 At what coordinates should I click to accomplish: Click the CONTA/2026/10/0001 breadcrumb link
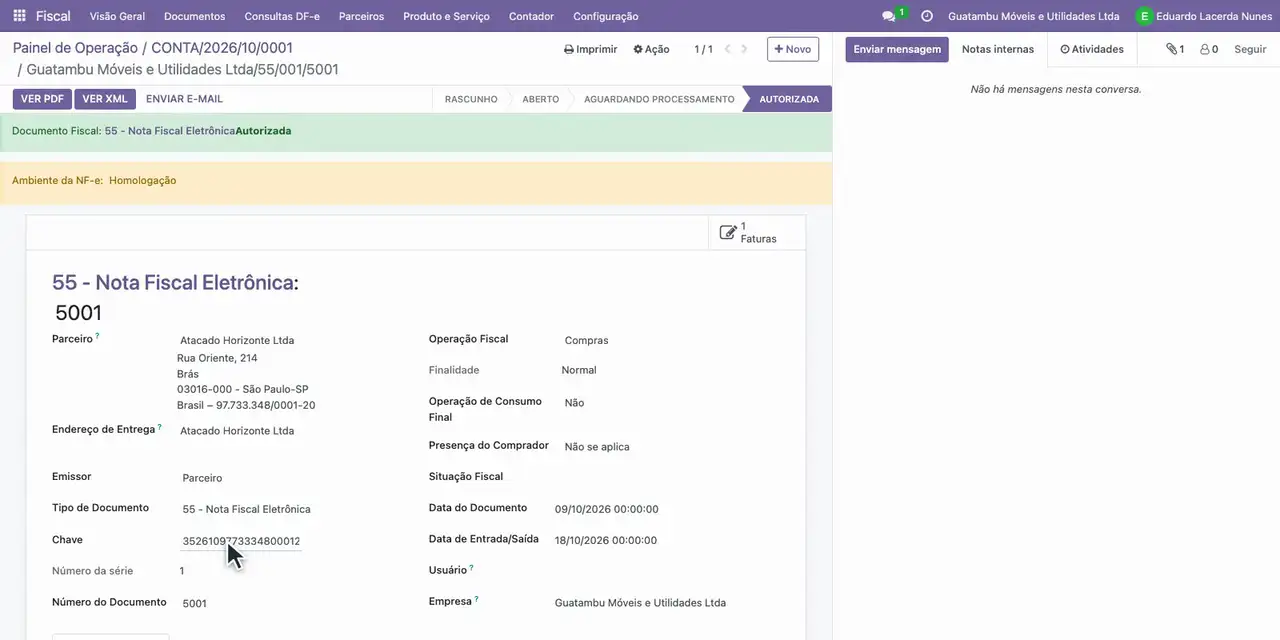pyautogui.click(x=222, y=48)
